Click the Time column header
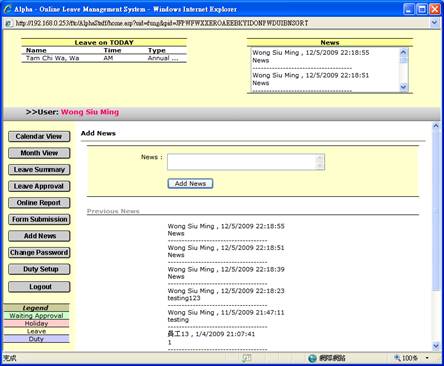This screenshot has width=444, height=366. [x=112, y=50]
